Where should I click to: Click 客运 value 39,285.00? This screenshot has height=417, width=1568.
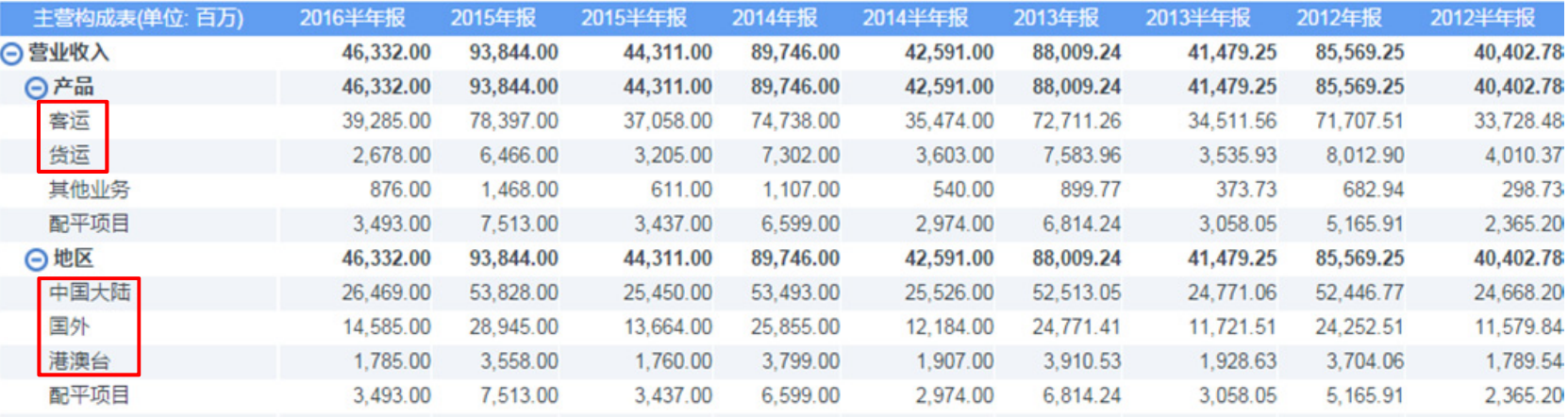click(x=387, y=121)
